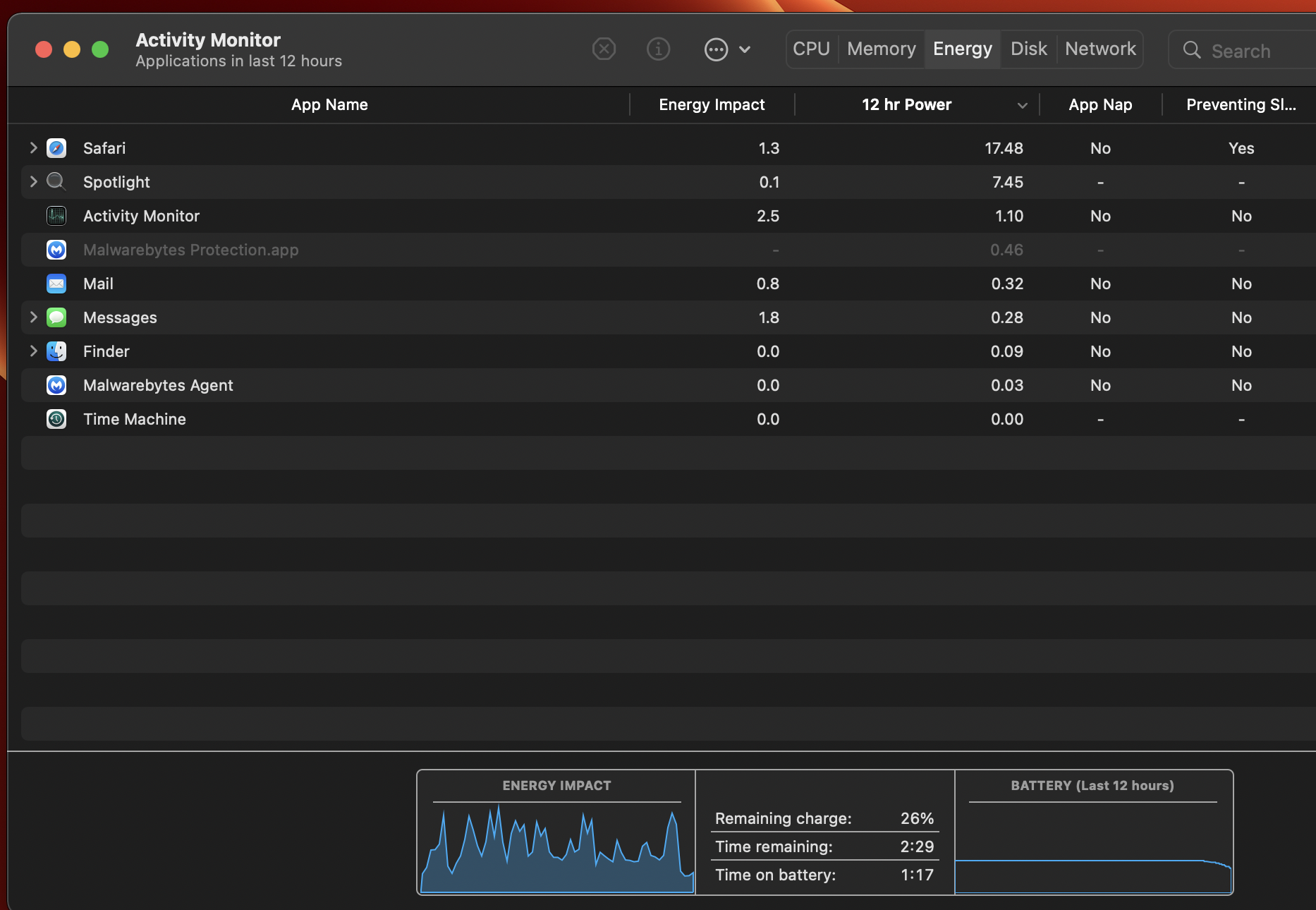
Task: Select the Activity Monitor row name
Action: 141,216
